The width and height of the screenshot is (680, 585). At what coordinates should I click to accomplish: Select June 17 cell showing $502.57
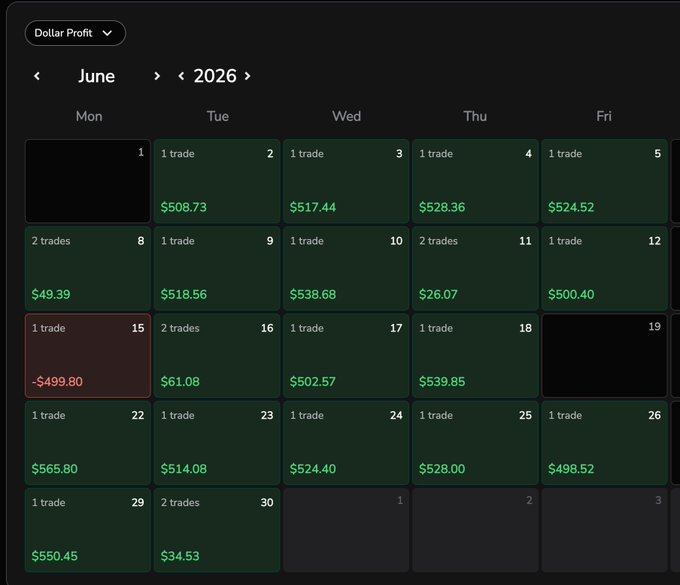346,356
